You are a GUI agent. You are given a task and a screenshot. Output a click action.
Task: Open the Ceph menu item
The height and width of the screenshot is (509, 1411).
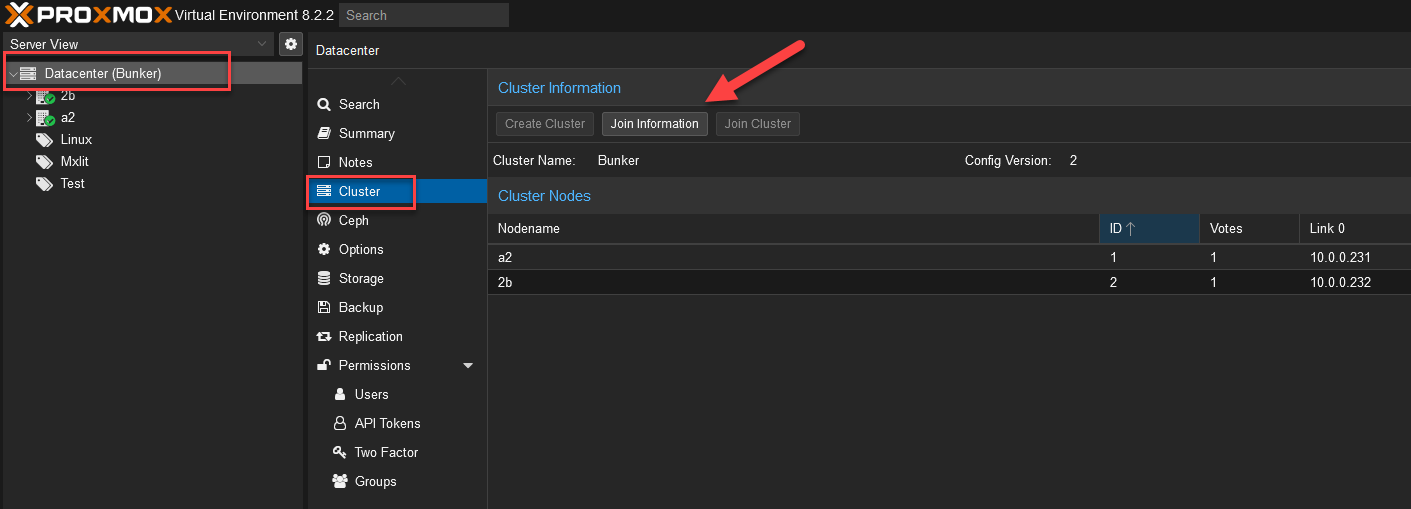coord(398,220)
